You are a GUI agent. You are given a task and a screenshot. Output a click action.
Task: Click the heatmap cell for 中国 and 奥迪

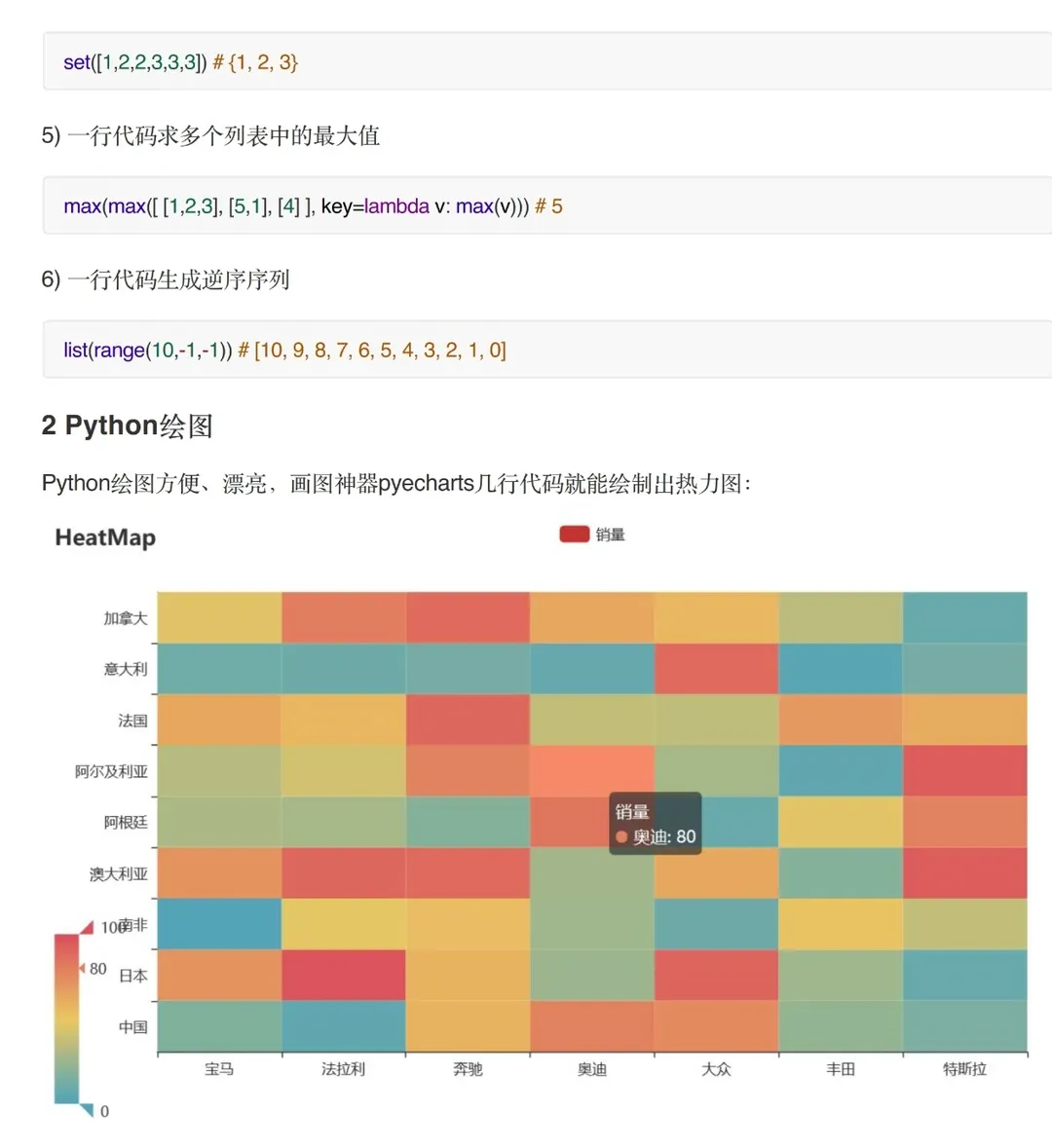[592, 1026]
